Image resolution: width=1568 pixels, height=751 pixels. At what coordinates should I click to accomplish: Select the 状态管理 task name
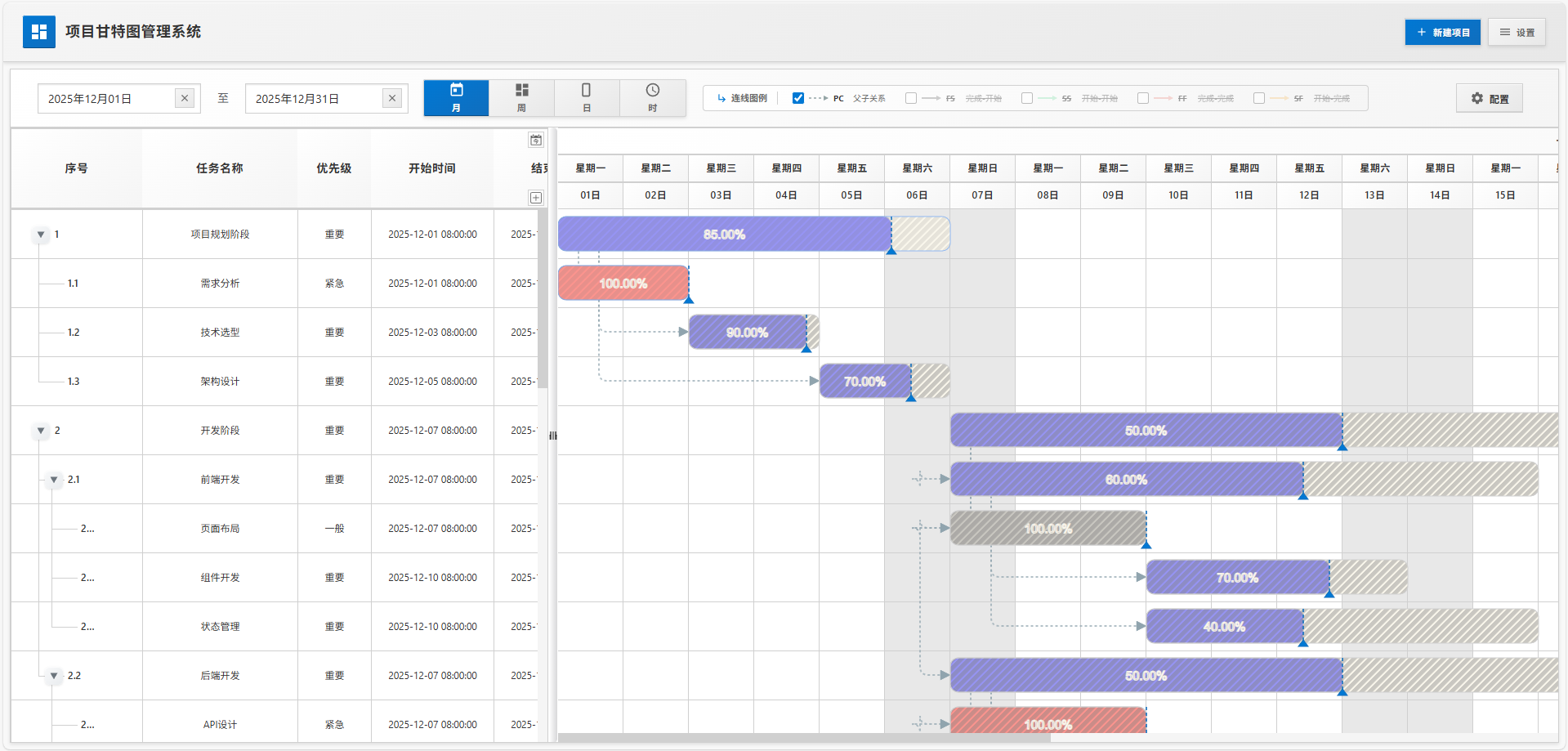coord(220,627)
